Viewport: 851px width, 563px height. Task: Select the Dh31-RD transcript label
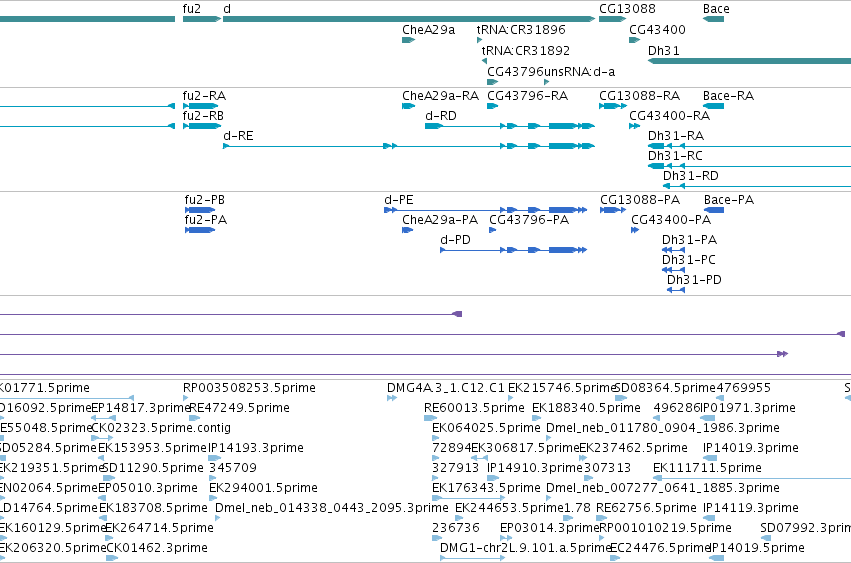point(691,176)
